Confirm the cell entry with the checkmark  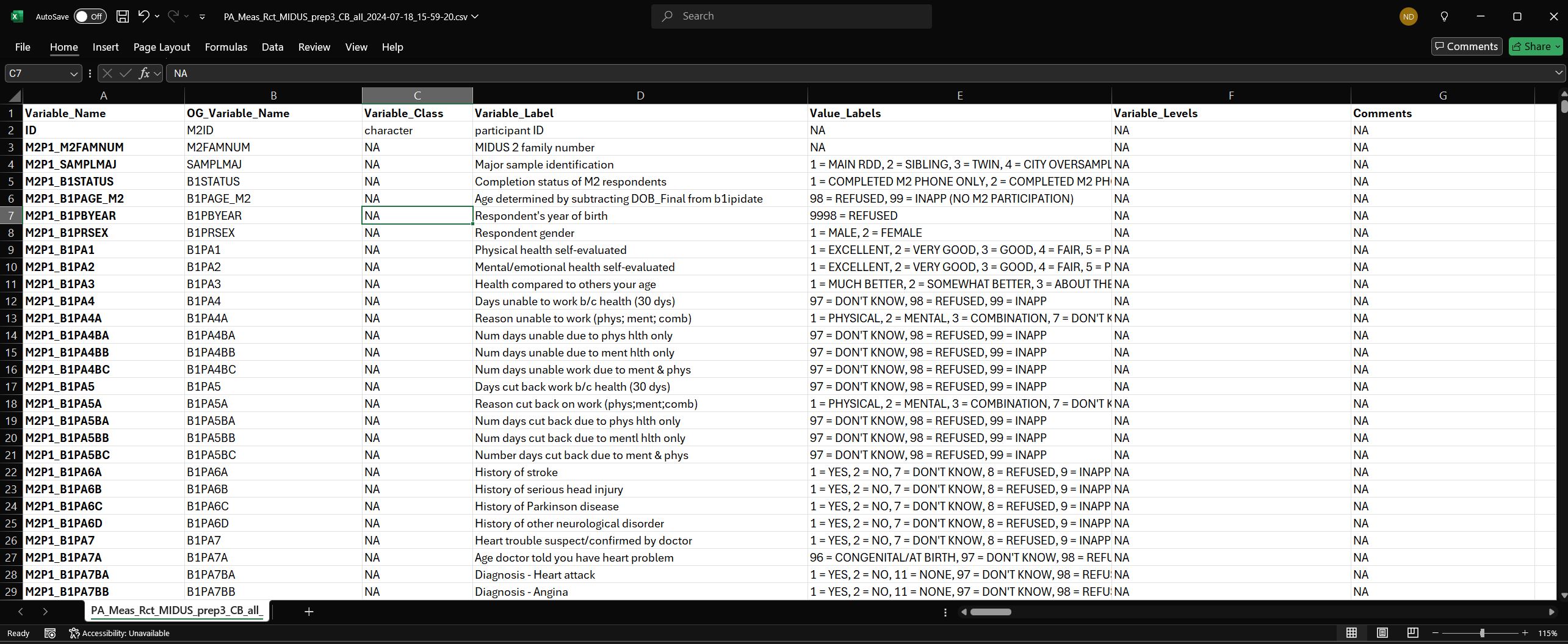(x=126, y=73)
